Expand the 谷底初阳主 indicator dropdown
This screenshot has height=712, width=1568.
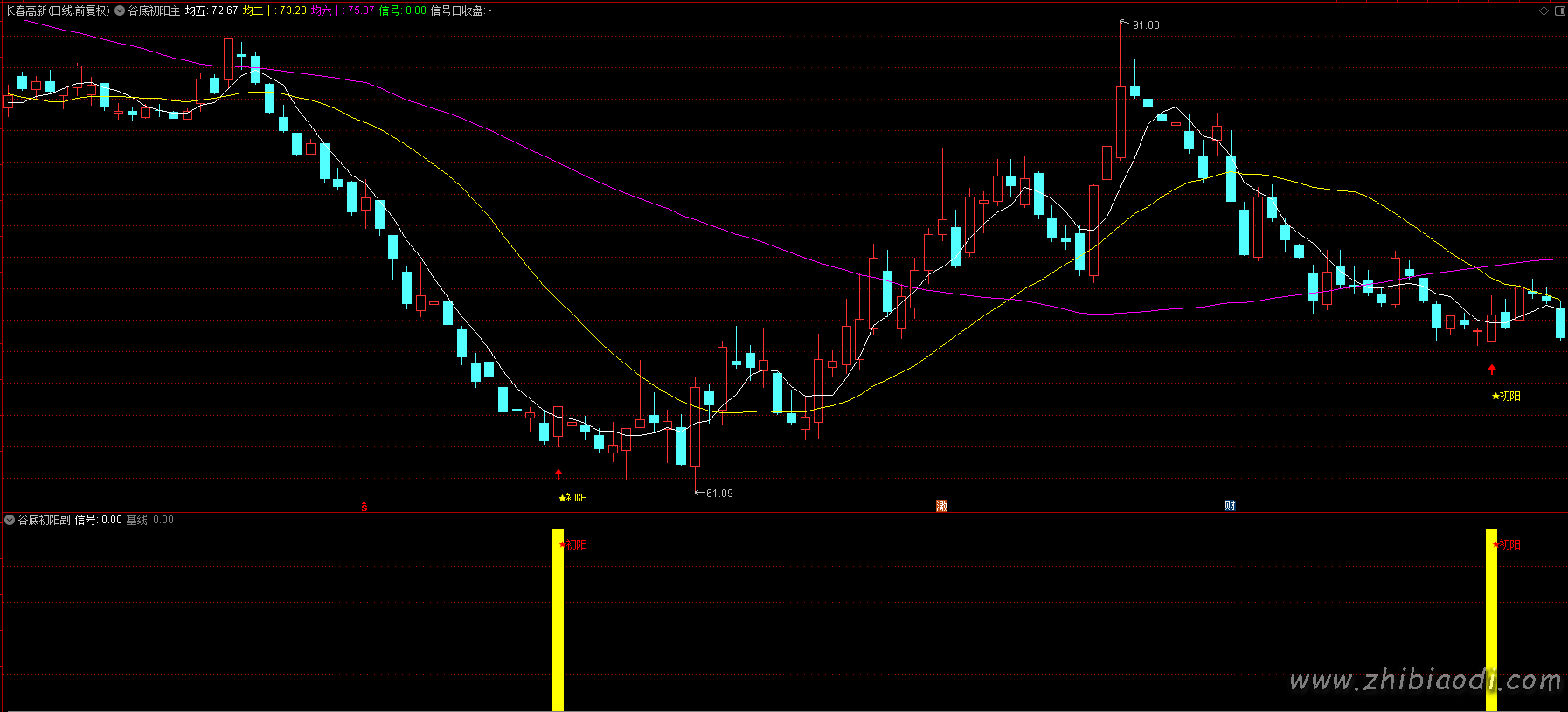(120, 11)
